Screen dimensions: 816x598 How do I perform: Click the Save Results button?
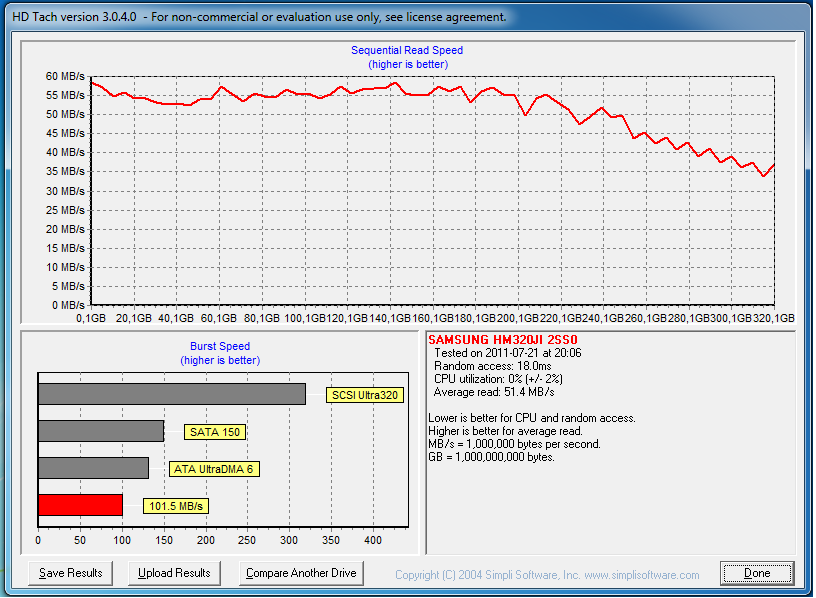[x=71, y=573]
